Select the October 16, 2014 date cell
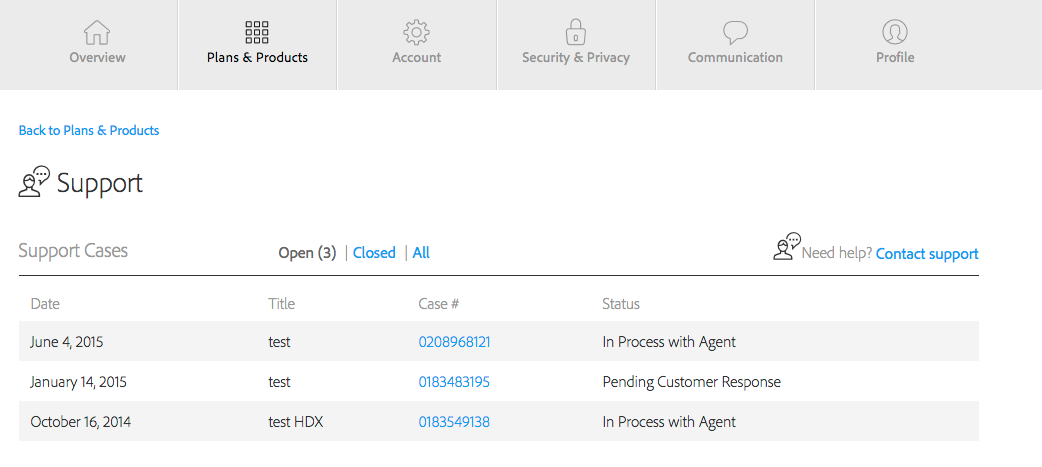 click(x=80, y=422)
